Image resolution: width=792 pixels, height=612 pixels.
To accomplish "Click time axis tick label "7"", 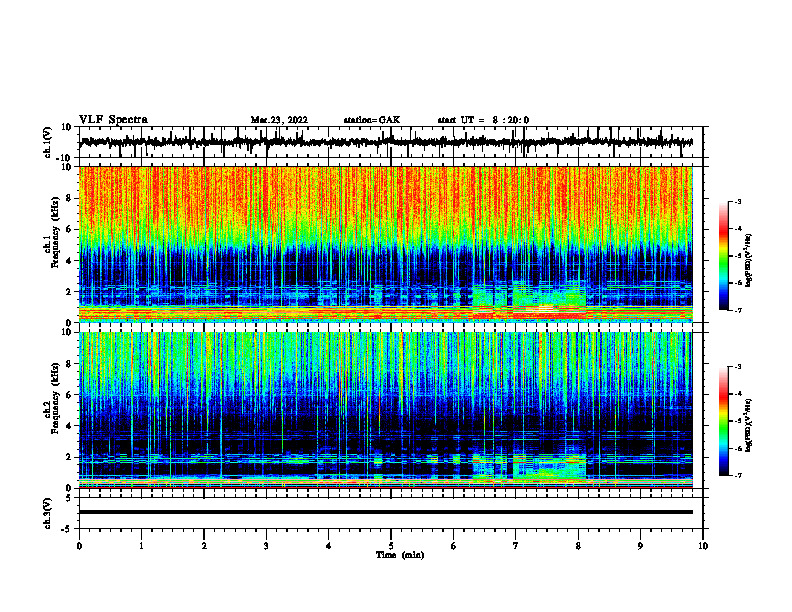I will tap(516, 546).
